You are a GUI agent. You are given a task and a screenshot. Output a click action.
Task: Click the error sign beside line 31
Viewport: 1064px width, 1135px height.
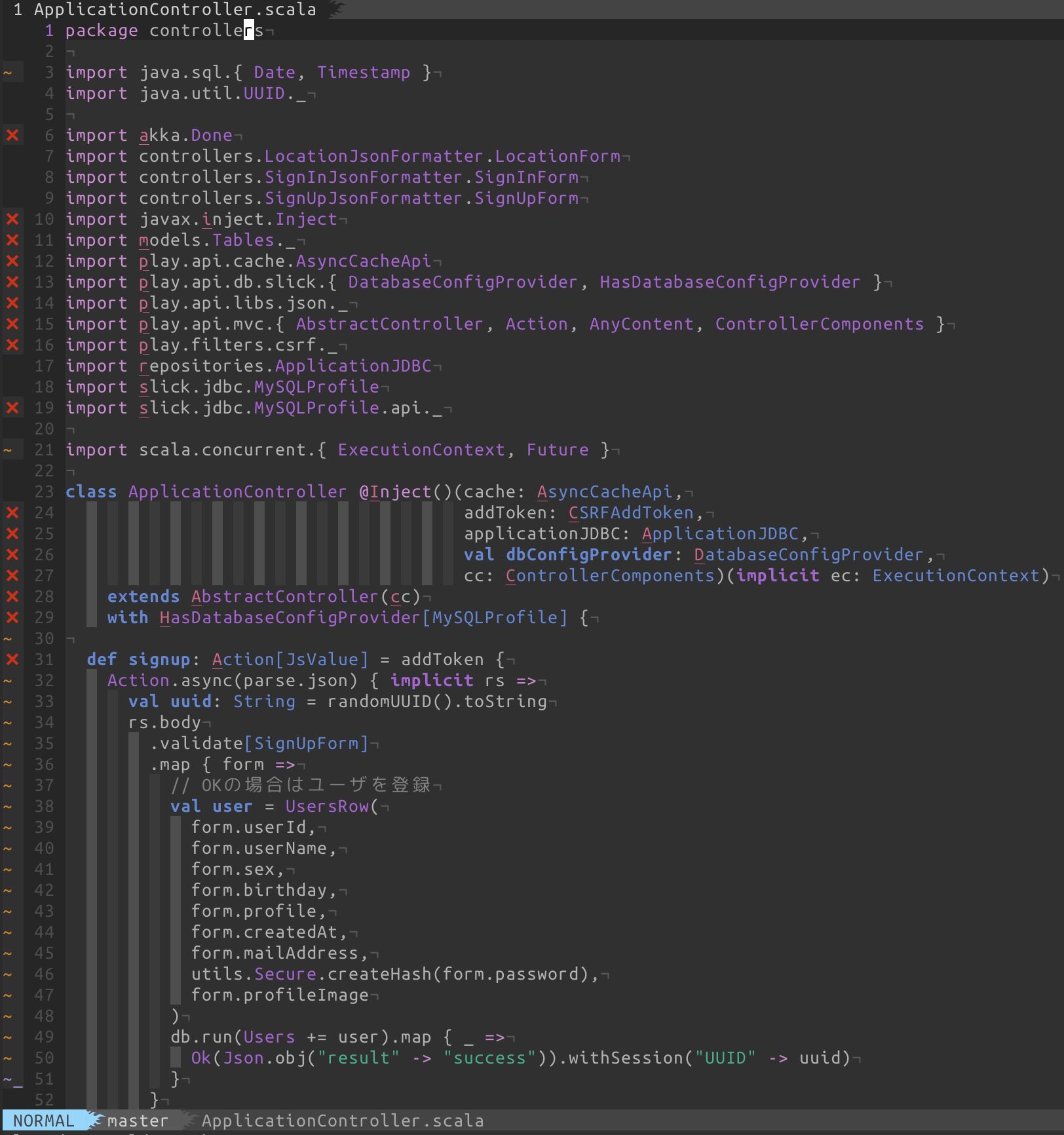click(x=12, y=660)
